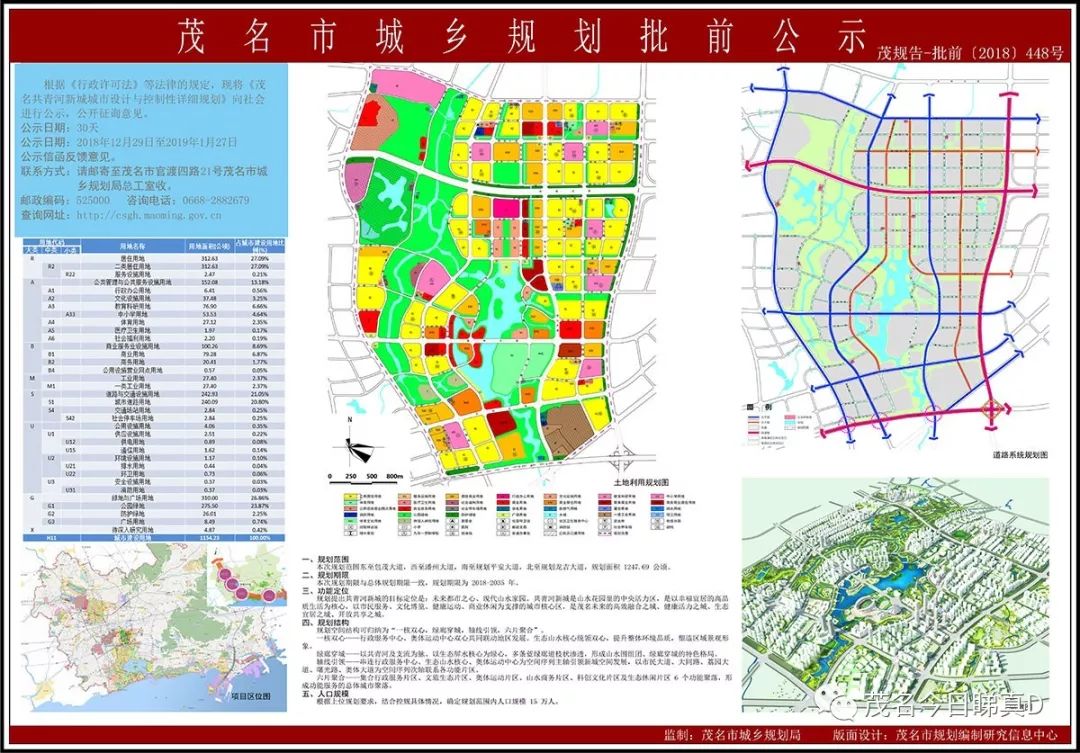Click the publicity duration value 30天

coord(87,128)
